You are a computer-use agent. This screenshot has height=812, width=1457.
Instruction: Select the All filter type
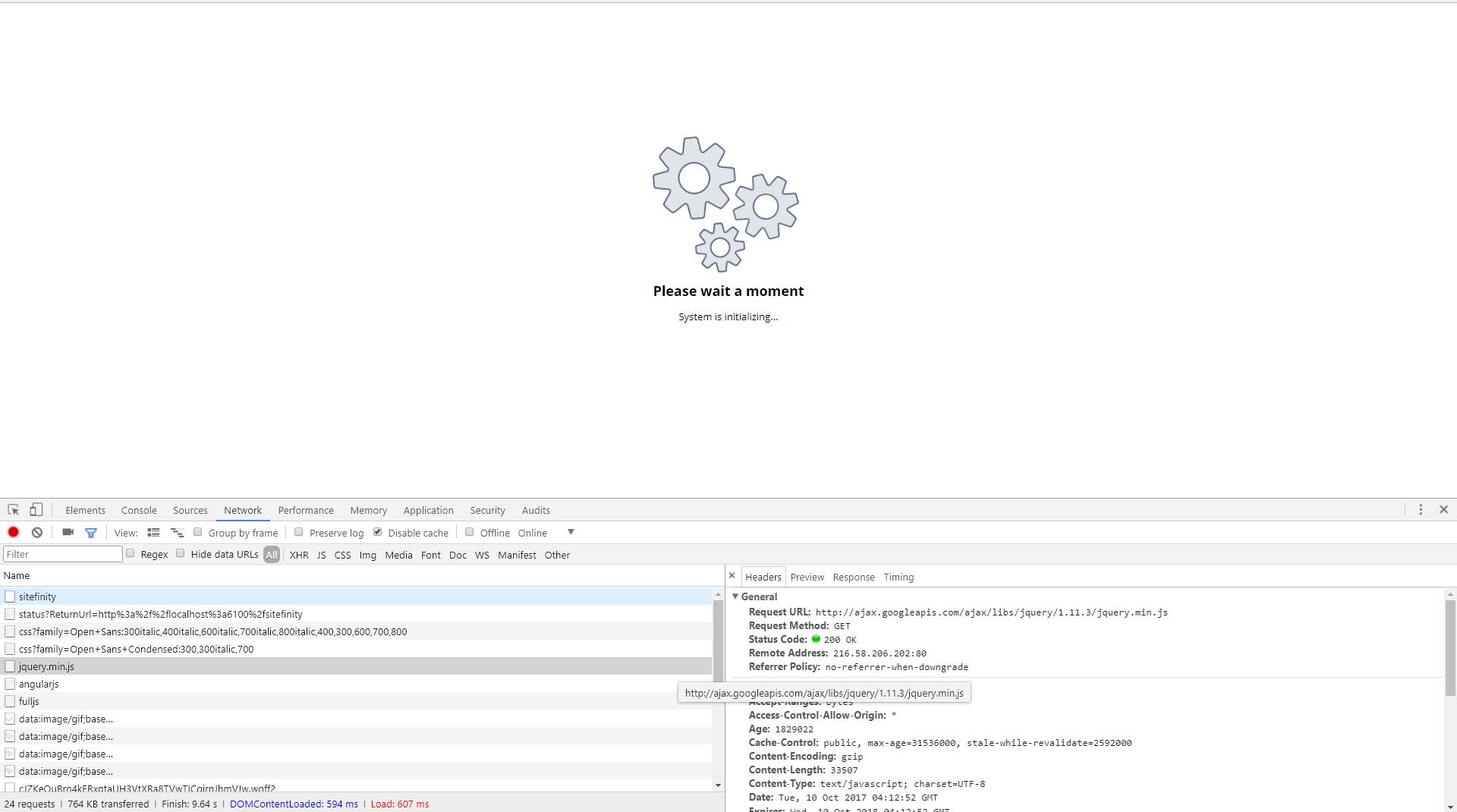(272, 555)
